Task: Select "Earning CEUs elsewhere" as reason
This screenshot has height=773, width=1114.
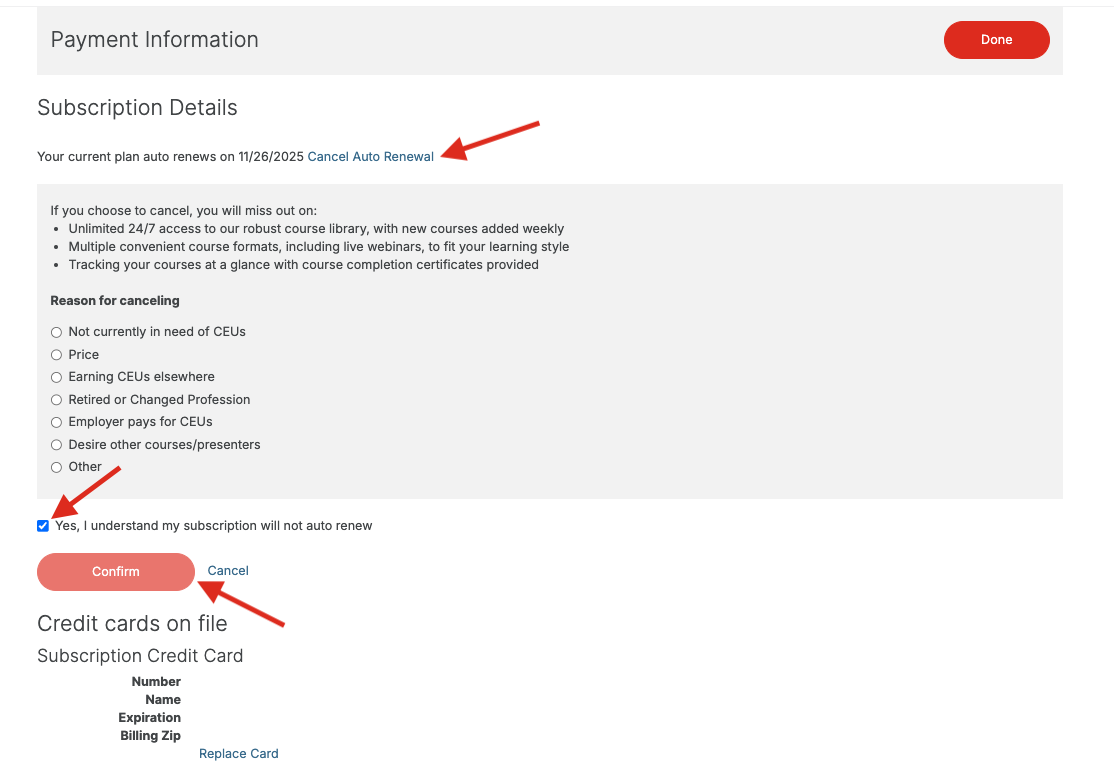Action: (56, 377)
